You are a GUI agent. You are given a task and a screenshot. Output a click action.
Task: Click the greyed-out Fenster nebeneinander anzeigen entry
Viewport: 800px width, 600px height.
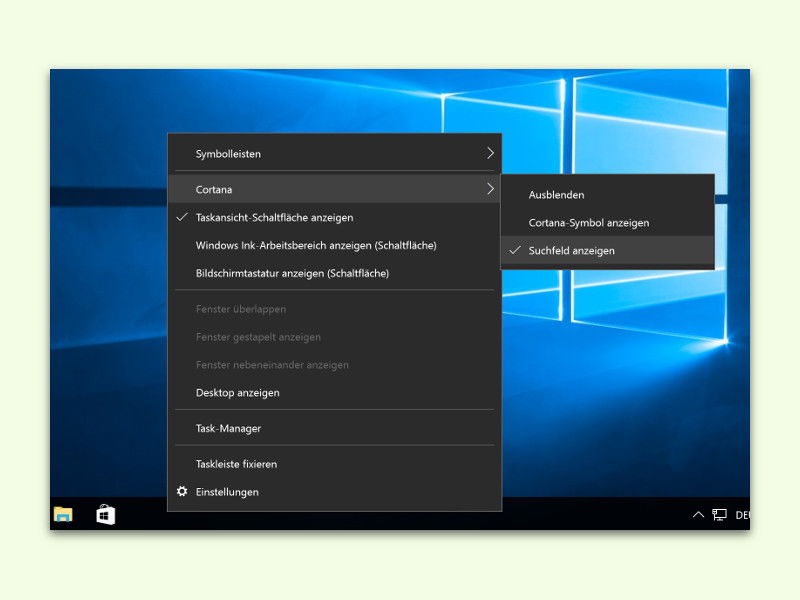(335, 365)
